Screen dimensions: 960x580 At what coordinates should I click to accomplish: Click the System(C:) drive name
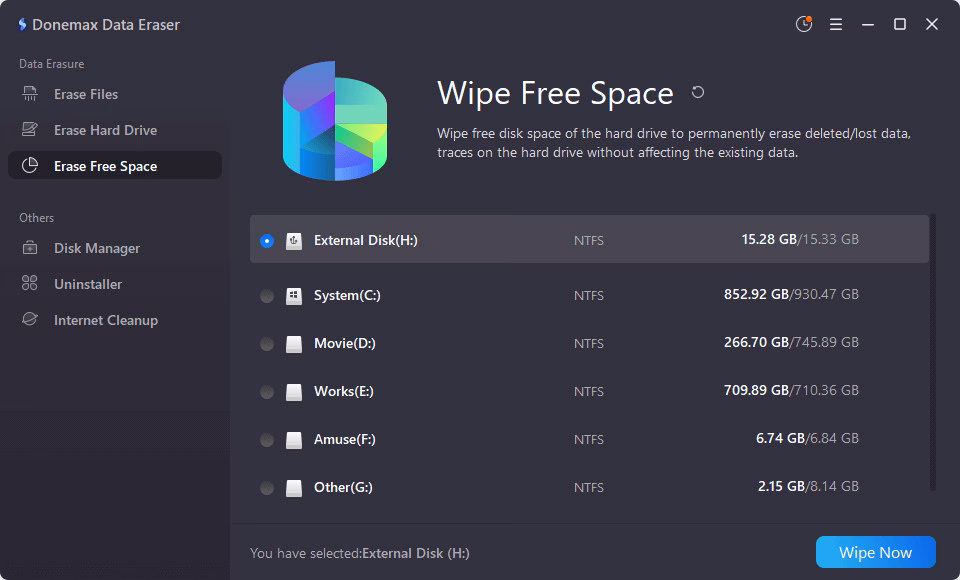coord(347,295)
